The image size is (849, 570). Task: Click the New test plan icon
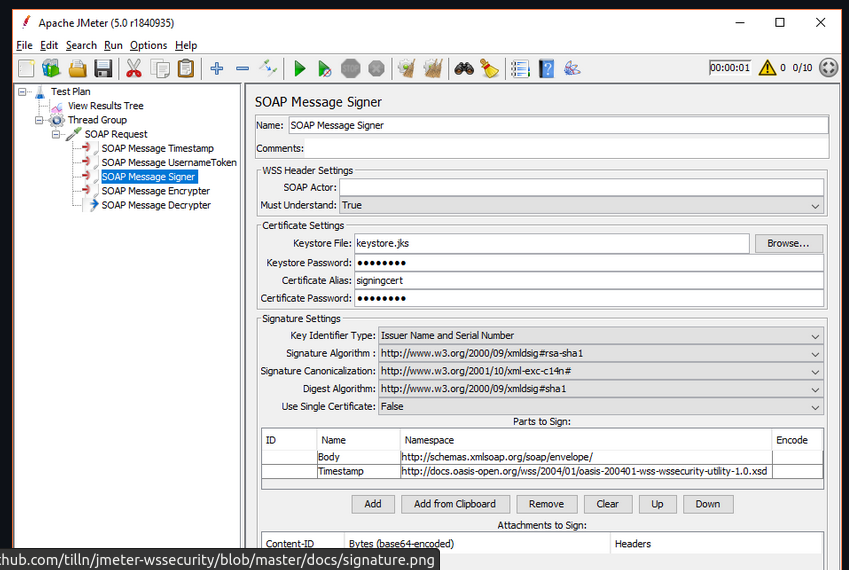pos(26,69)
